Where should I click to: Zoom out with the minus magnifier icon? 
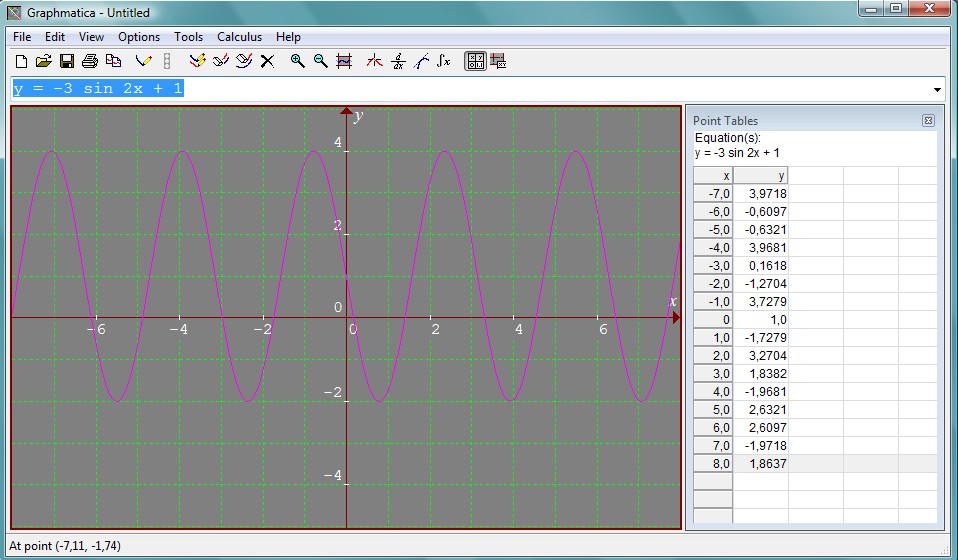(320, 61)
